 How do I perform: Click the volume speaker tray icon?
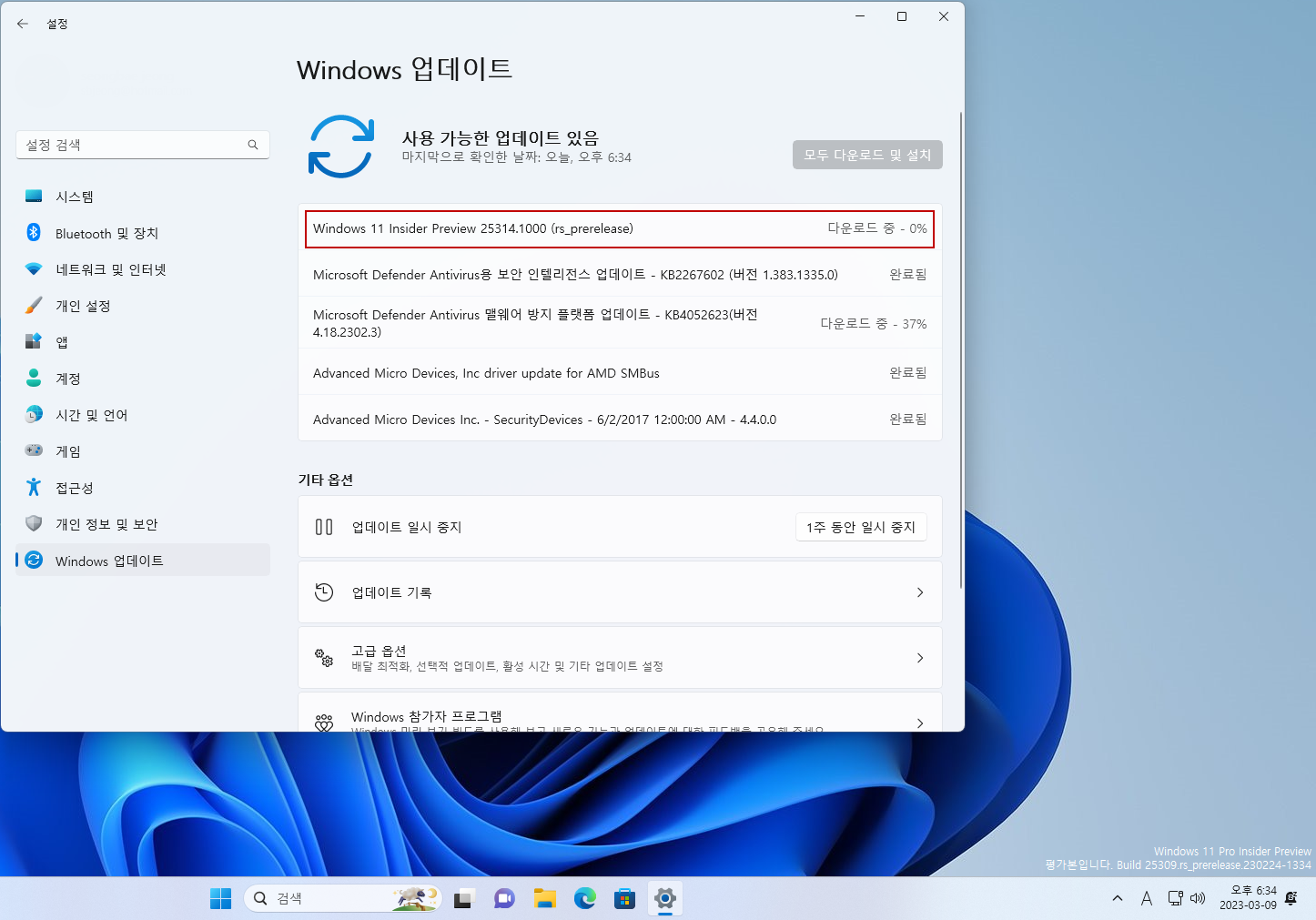[1198, 898]
